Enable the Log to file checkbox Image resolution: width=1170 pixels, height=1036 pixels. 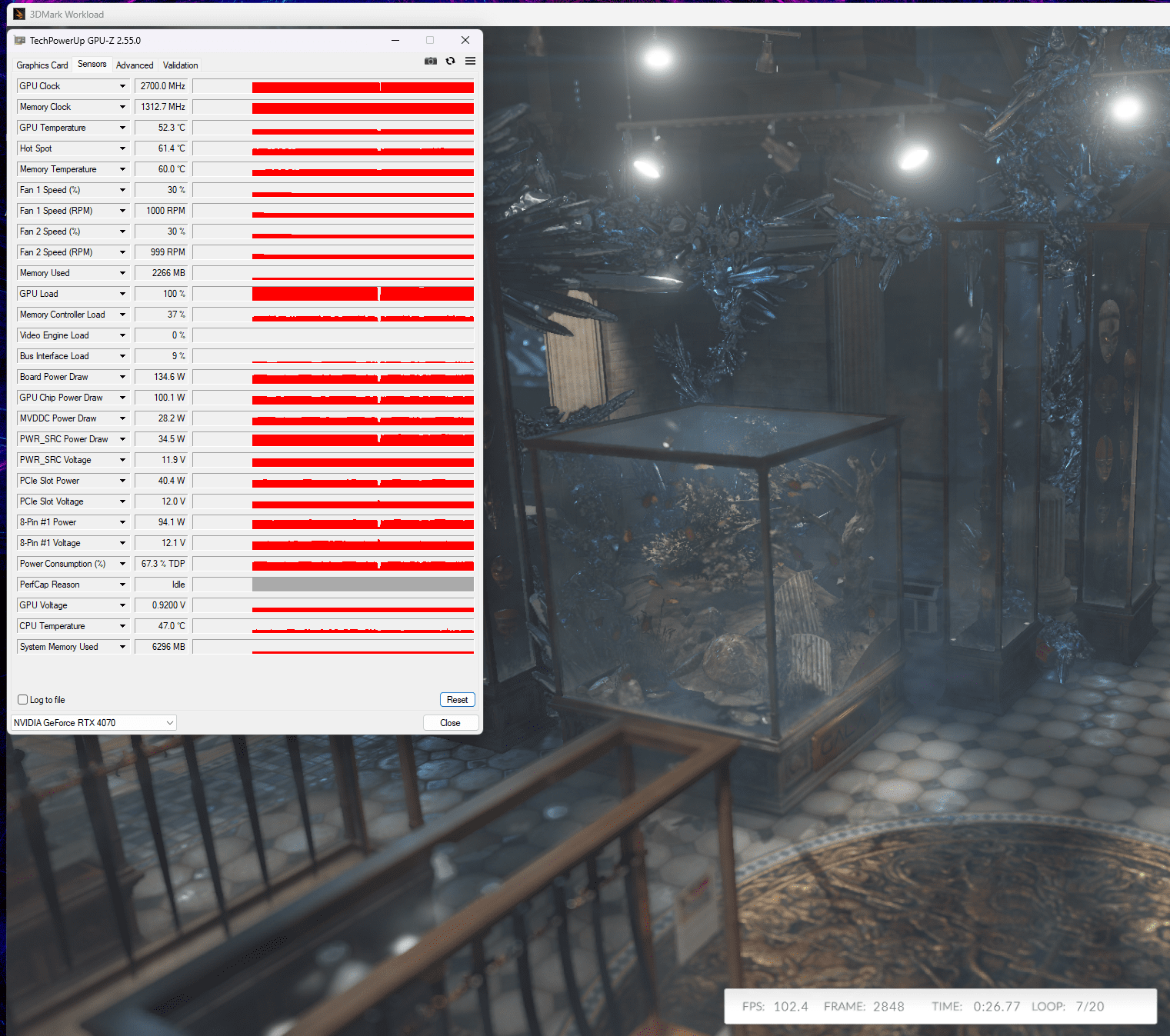click(x=23, y=700)
